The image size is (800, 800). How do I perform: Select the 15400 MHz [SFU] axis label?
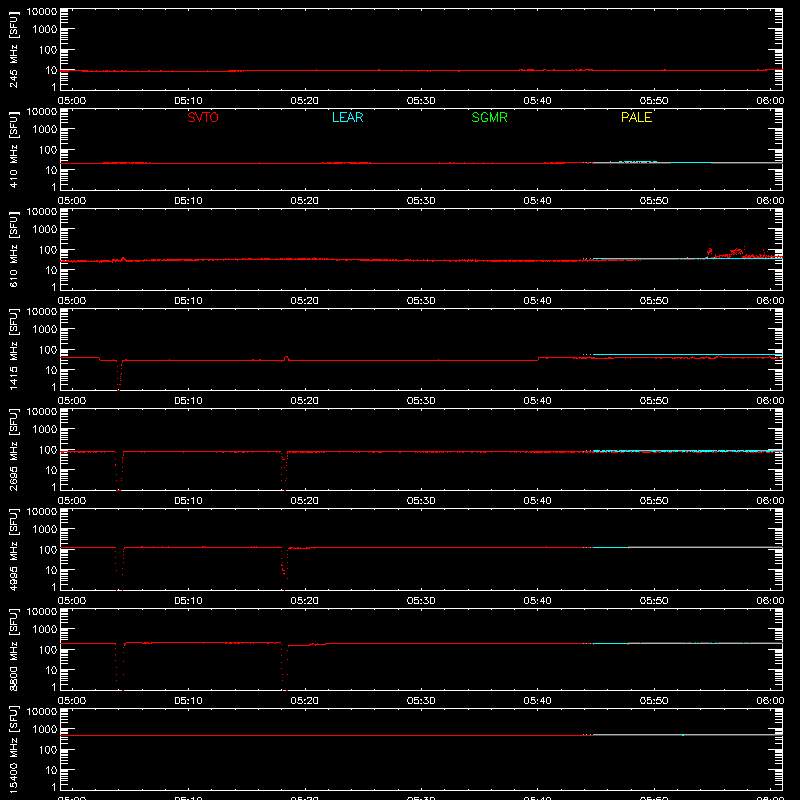coord(14,749)
